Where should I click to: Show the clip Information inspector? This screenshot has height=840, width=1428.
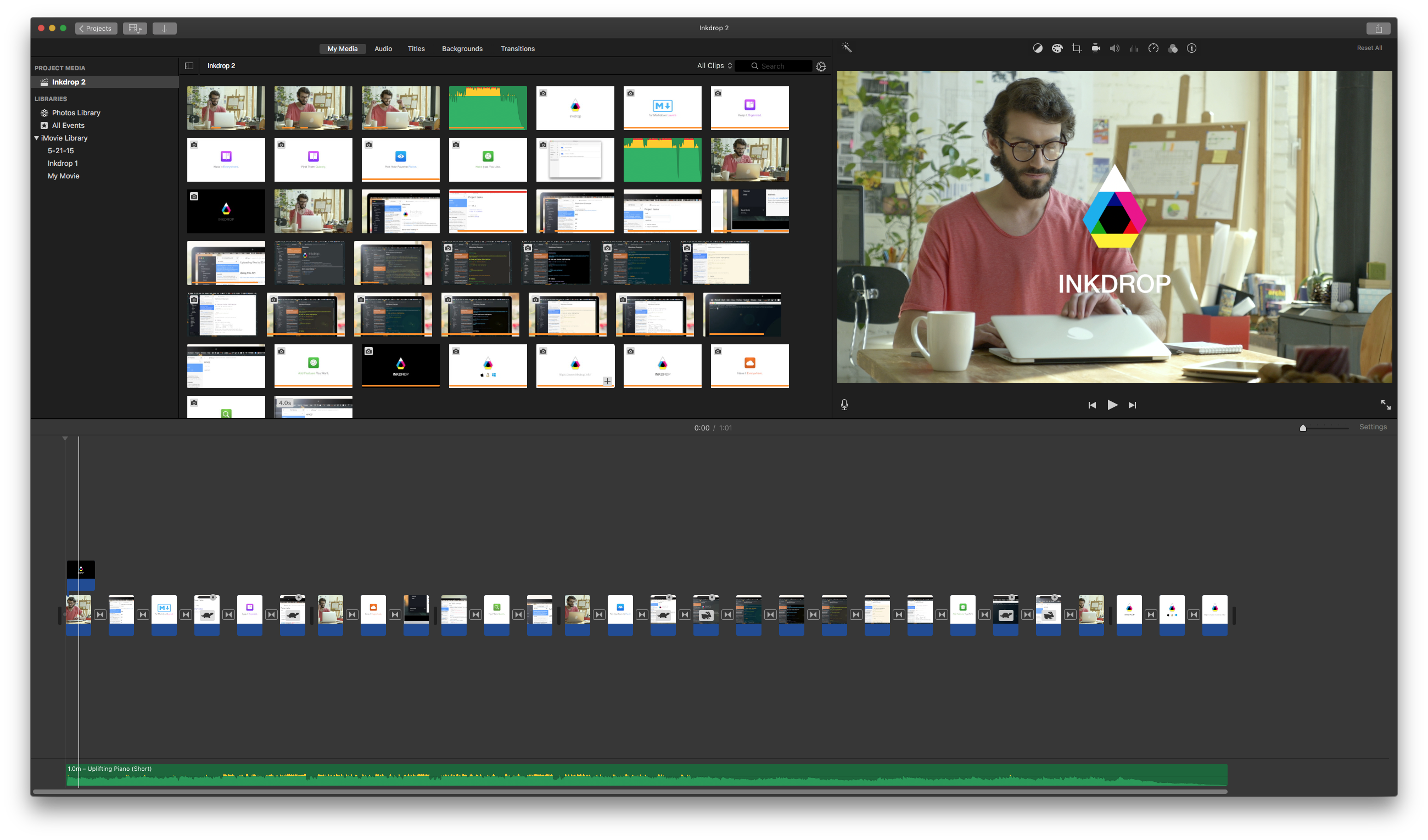click(x=1192, y=48)
